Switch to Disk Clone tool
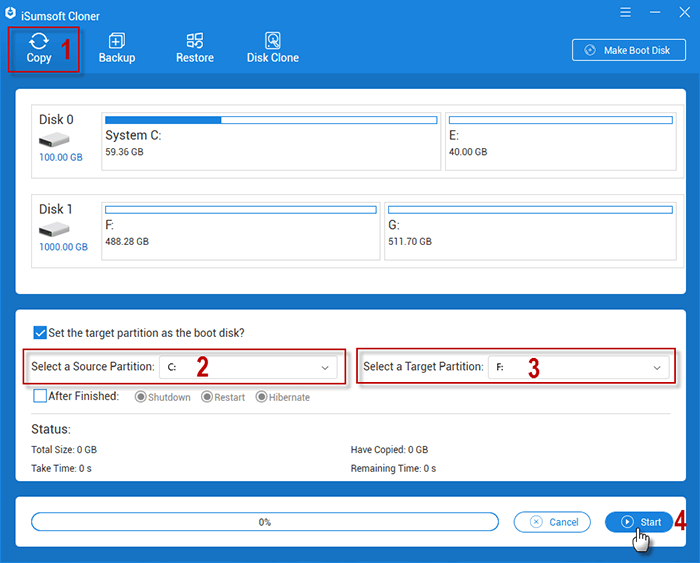 [x=272, y=41]
